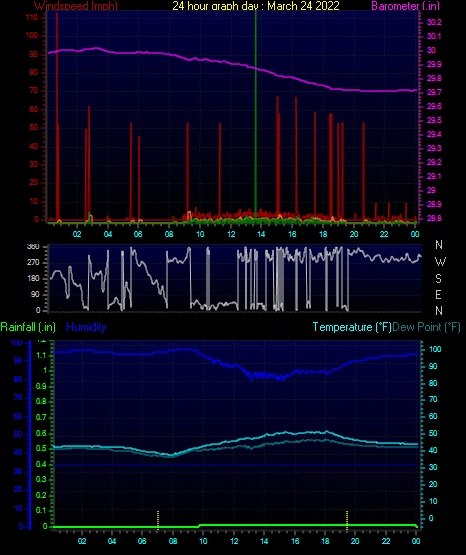Image resolution: width=466 pixels, height=555 pixels.
Task: Click the W compass label on direction graph
Action: pos(440,262)
